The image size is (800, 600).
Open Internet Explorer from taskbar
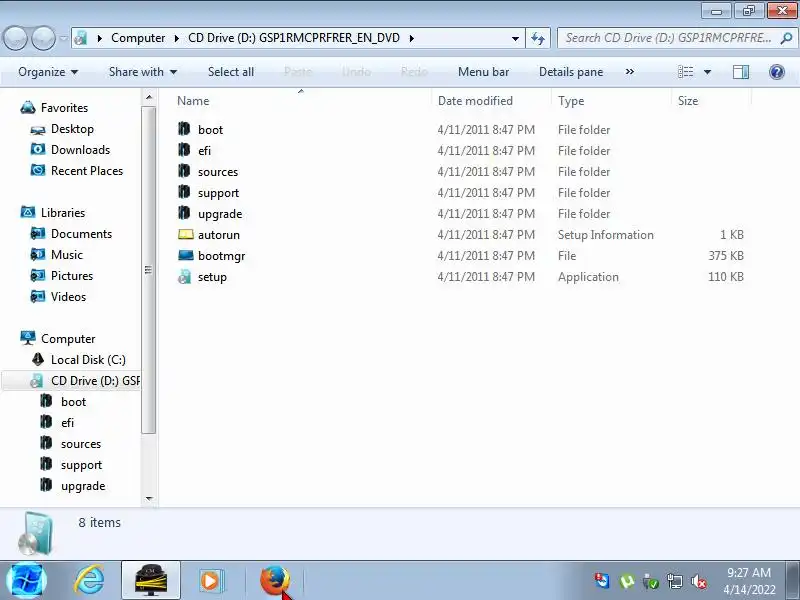[x=89, y=580]
